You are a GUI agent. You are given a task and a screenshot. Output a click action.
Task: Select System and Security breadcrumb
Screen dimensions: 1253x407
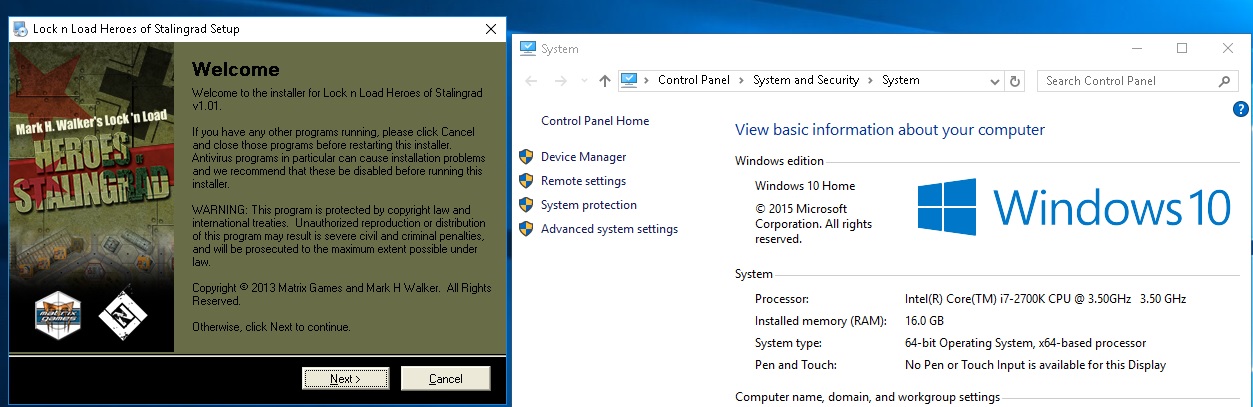[806, 80]
